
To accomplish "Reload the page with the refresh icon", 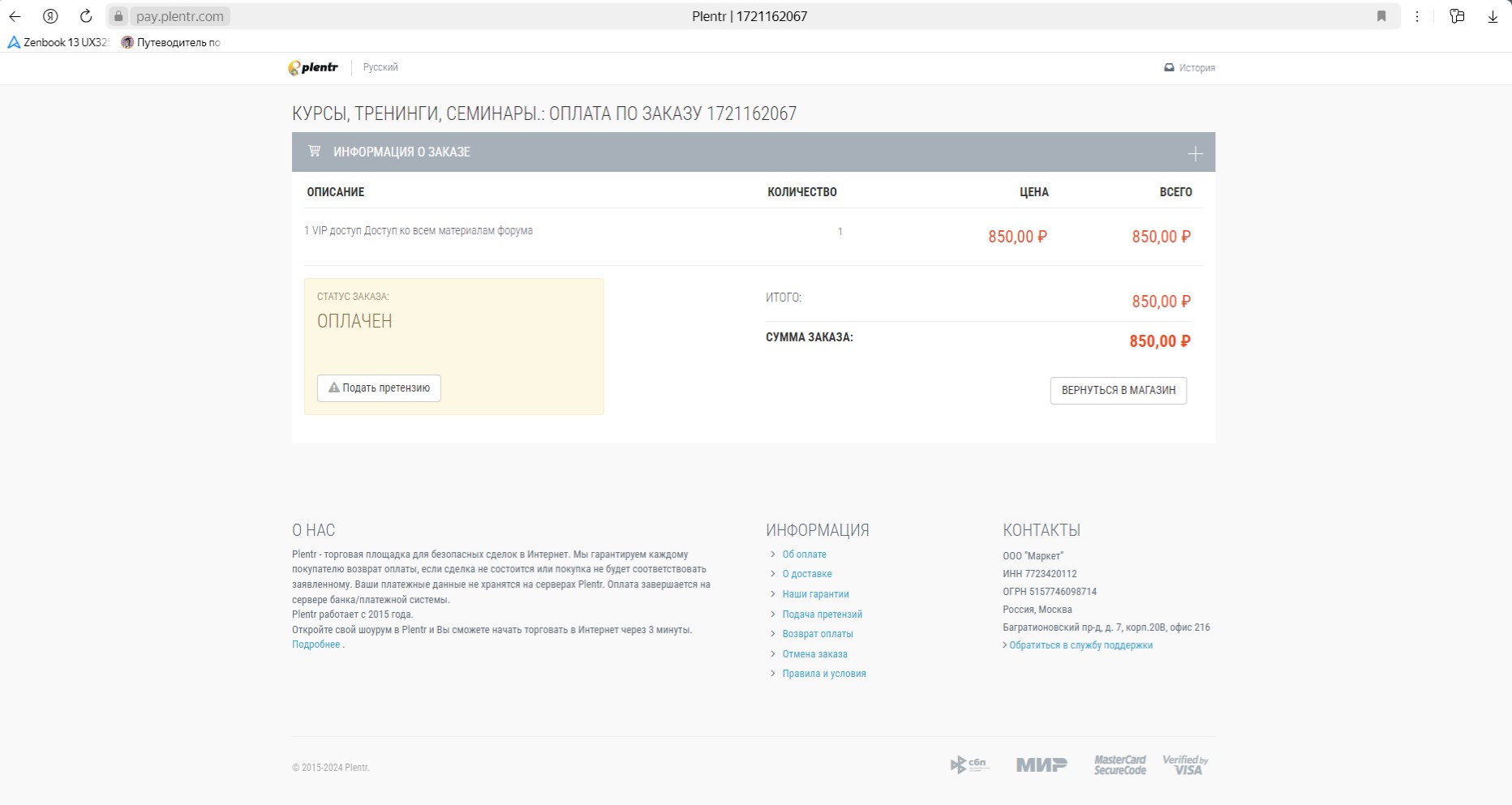I will tap(86, 16).
